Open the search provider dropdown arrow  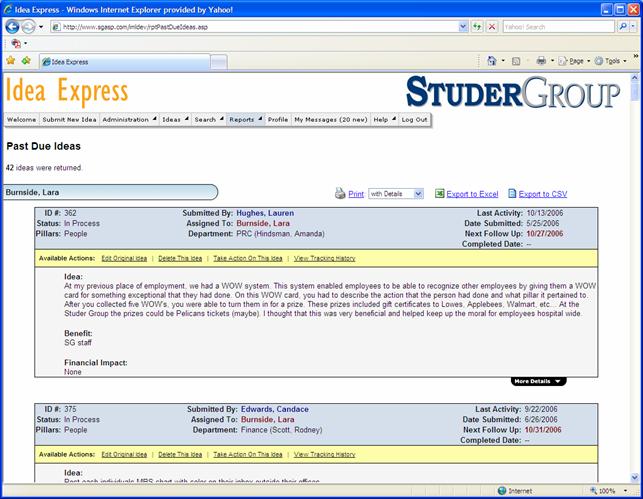coord(633,27)
